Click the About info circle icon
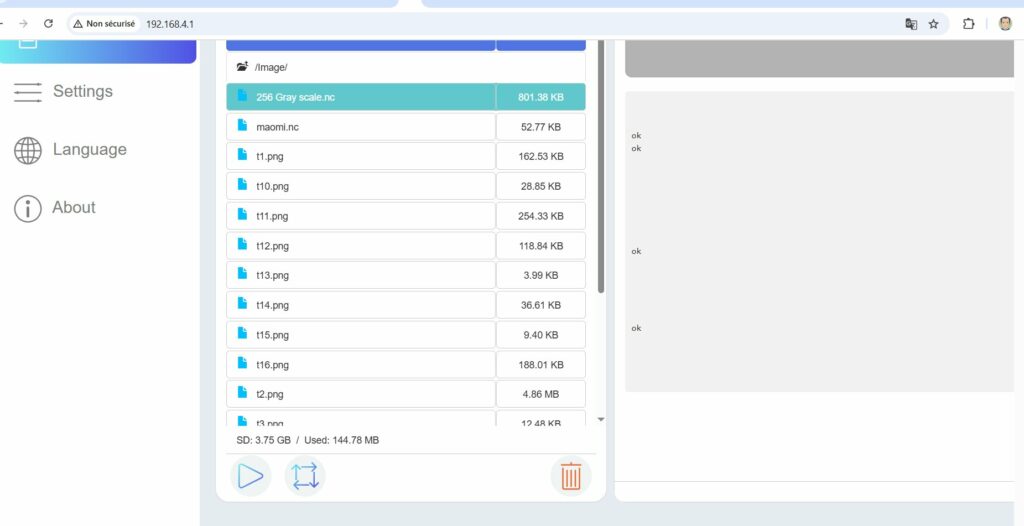The height and width of the screenshot is (526, 1024). click(x=27, y=208)
